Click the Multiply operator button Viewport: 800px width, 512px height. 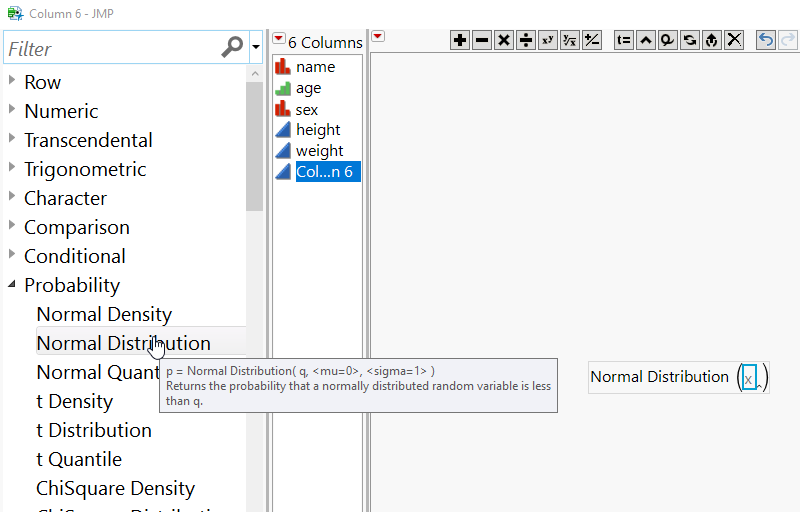[x=504, y=40]
